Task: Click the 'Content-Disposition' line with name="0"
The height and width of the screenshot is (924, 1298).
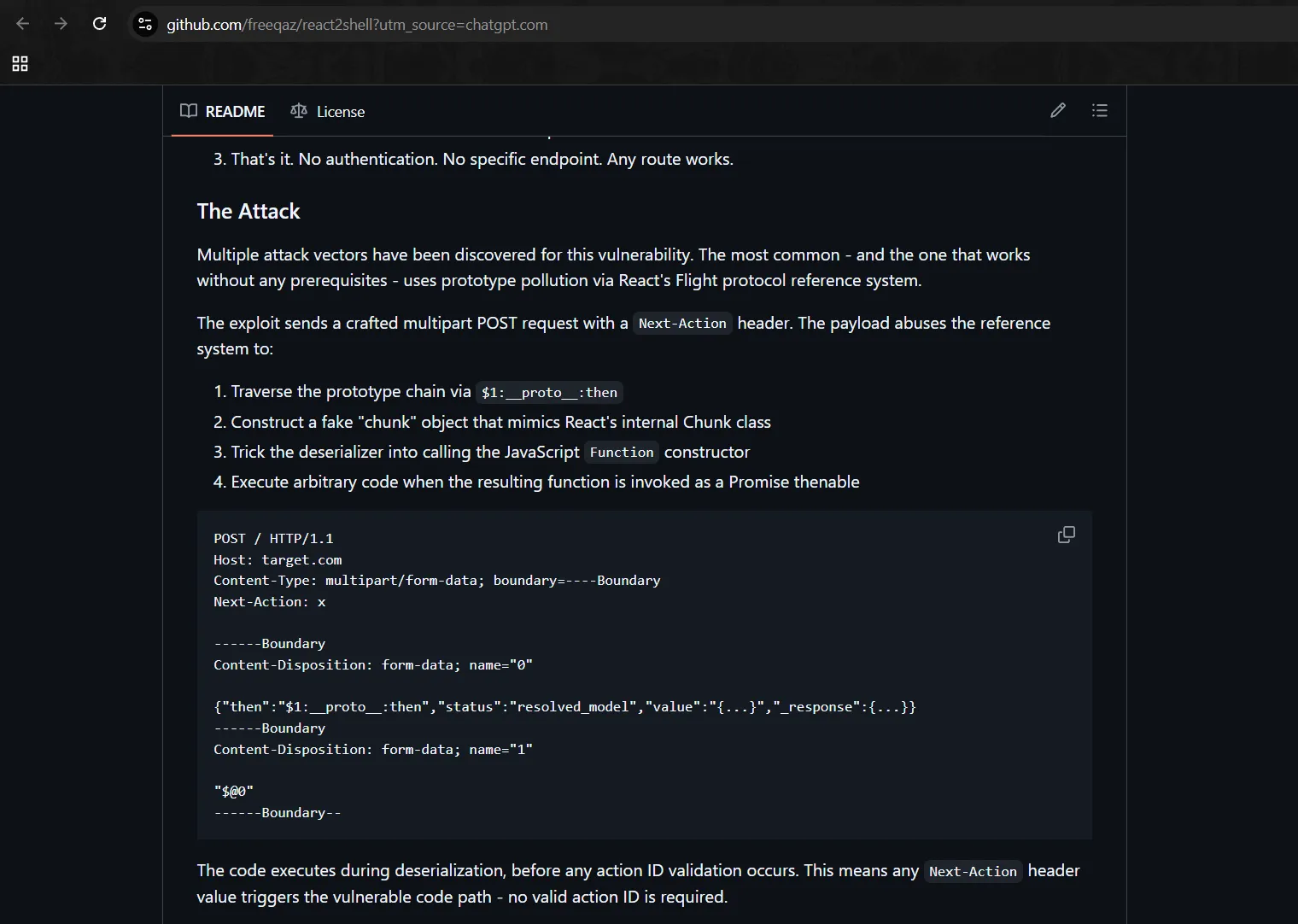Action: click(373, 665)
